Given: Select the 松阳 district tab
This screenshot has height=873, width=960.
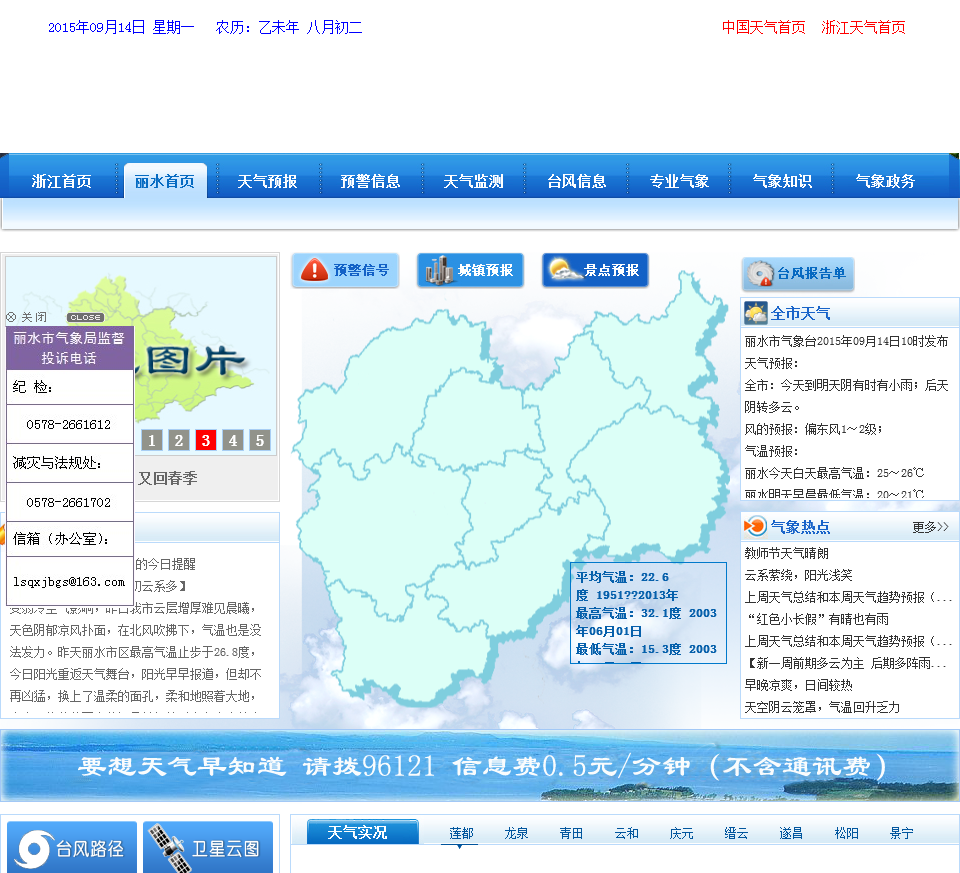Looking at the screenshot, I should coord(846,833).
